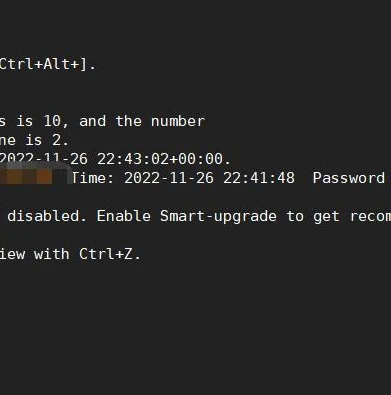The image size is (391, 395).
Task: Click the word "number" in the output
Action: pyautogui.click(x=178, y=121)
